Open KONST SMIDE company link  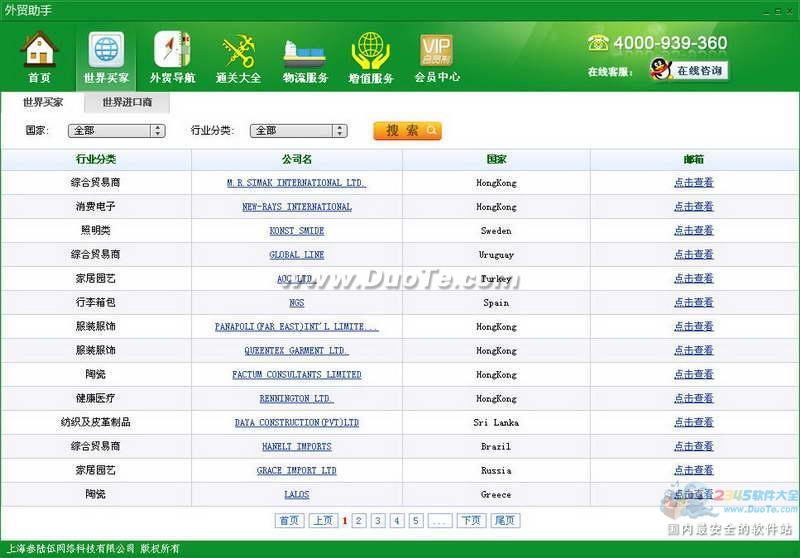point(297,231)
